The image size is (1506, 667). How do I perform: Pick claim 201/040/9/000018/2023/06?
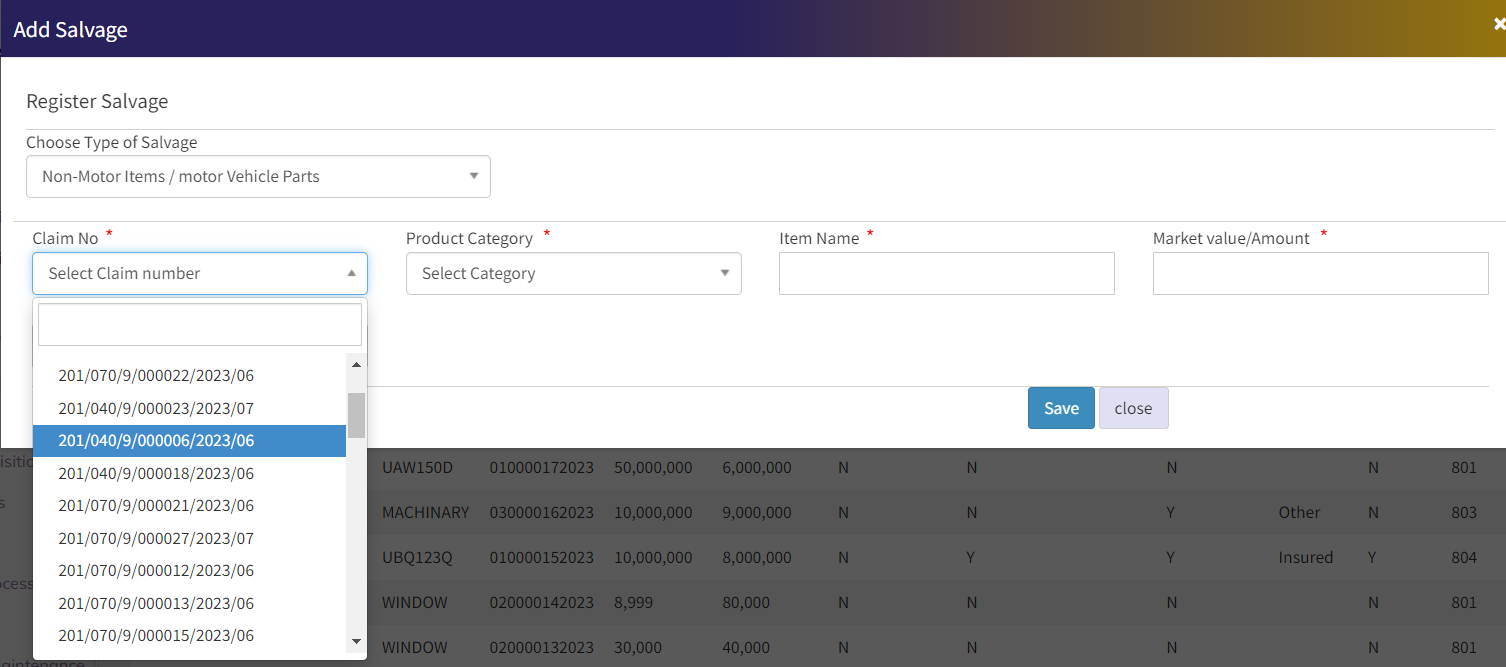pos(156,473)
